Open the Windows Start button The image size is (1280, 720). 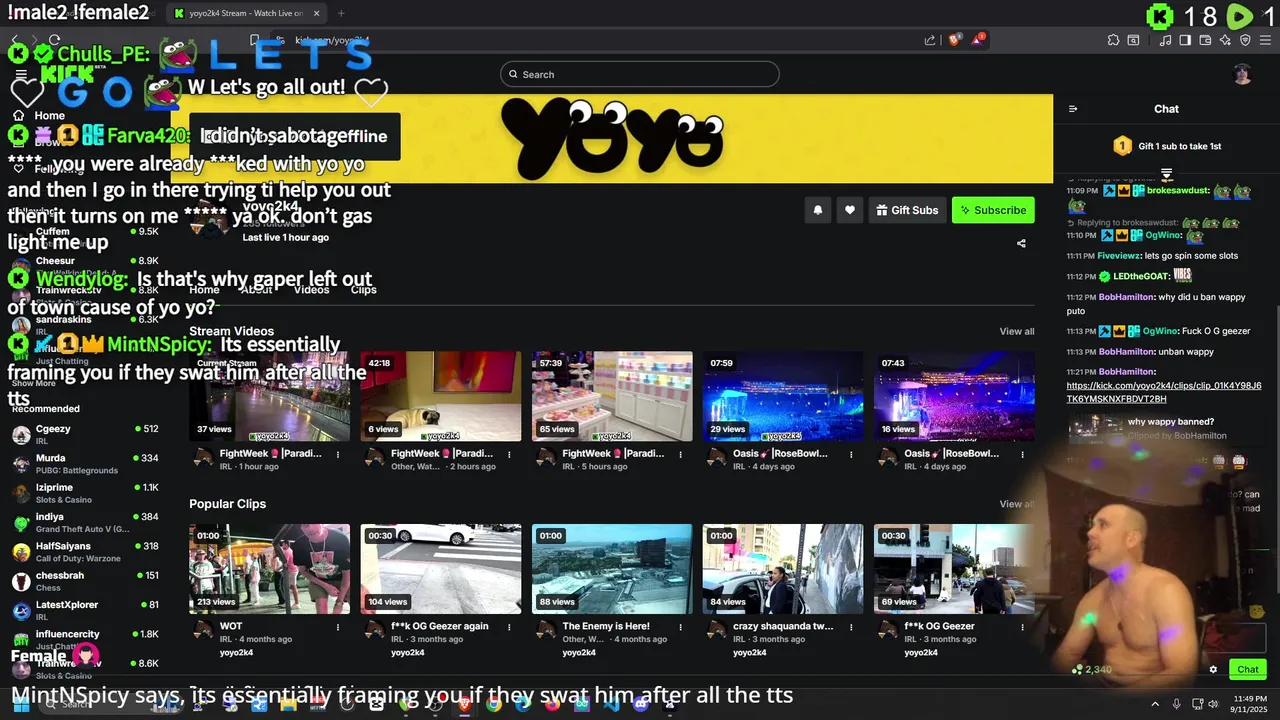click(x=21, y=704)
